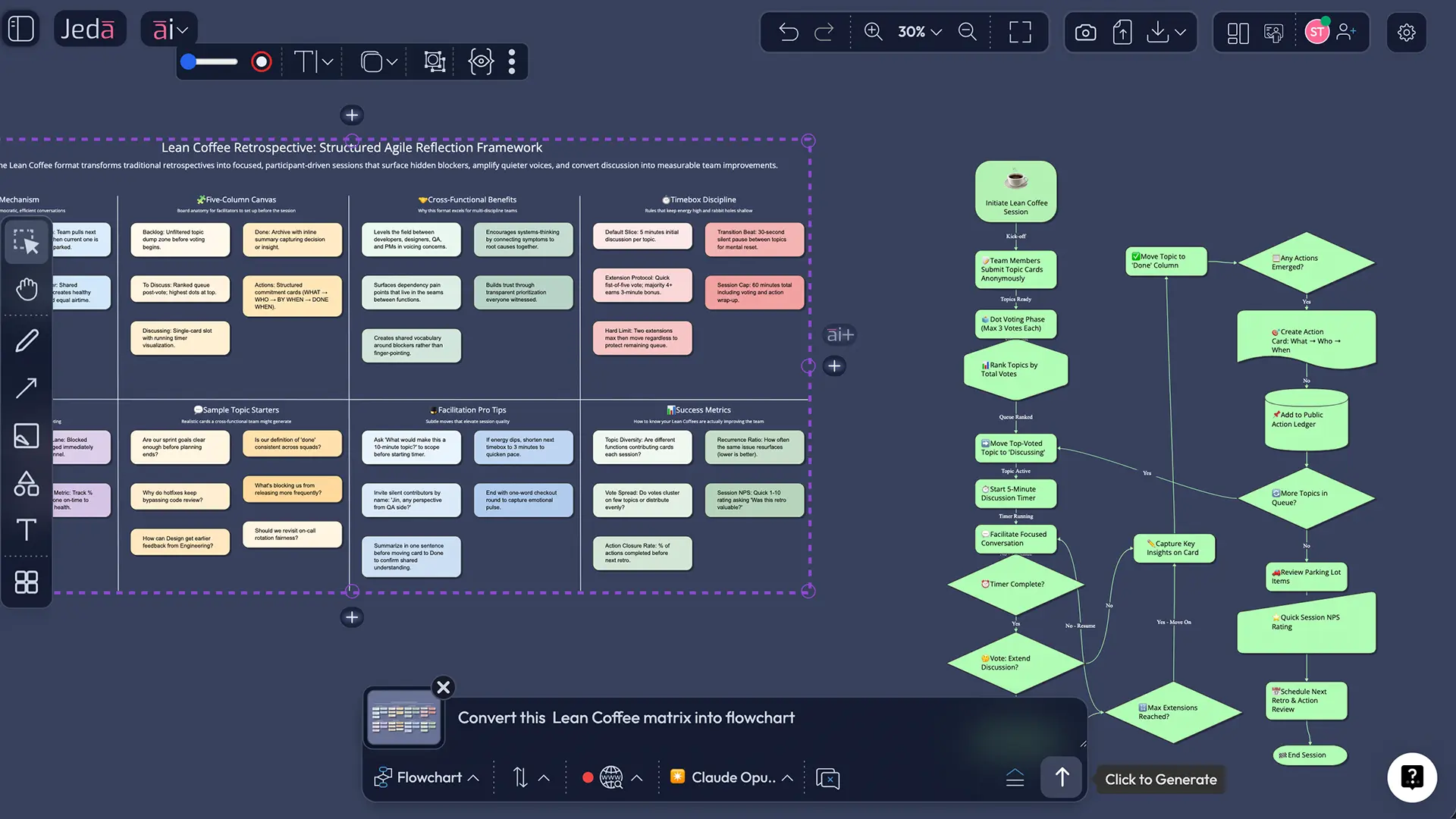1456x819 pixels.
Task: Toggle web search on the prompt bar
Action: tap(611, 777)
